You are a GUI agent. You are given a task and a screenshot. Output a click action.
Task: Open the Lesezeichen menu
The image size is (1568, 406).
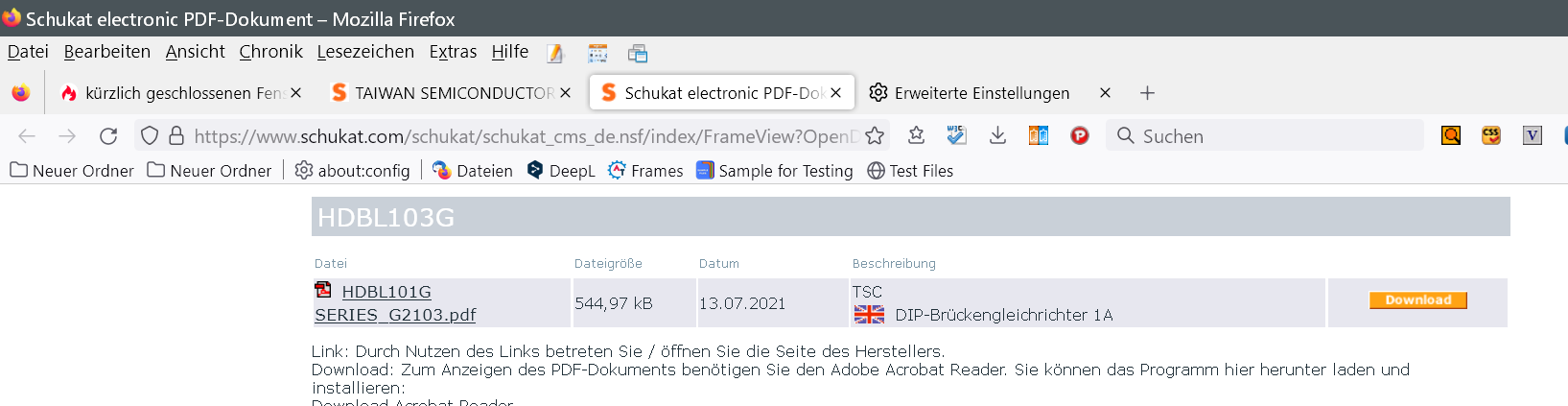click(365, 52)
